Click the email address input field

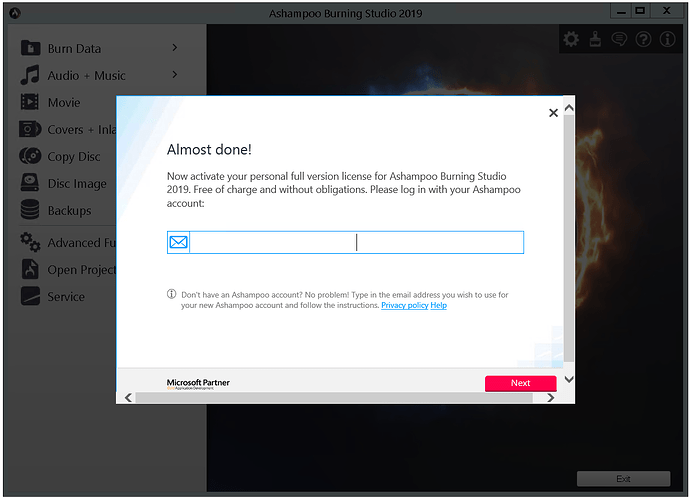tap(355, 242)
